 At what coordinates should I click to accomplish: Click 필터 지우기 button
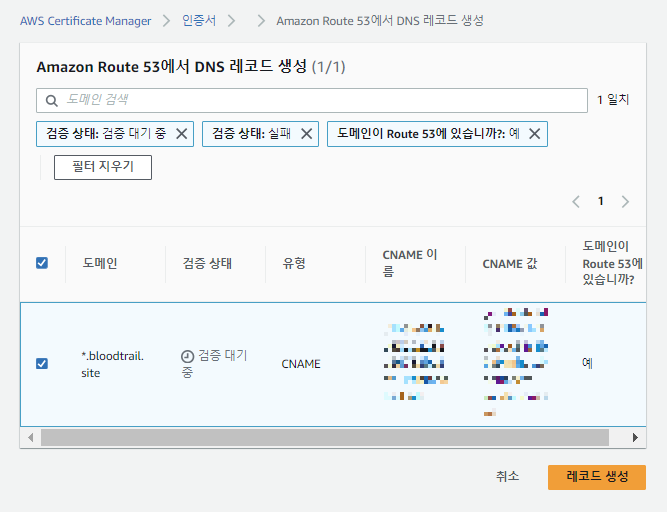pos(103,167)
